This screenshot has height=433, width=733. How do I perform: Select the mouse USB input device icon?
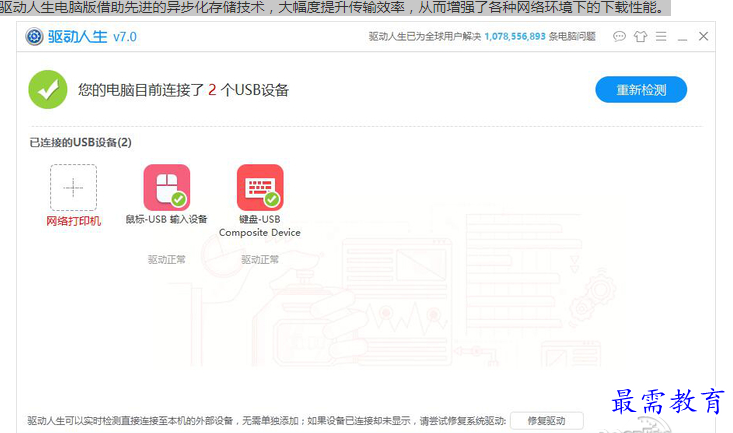167,188
